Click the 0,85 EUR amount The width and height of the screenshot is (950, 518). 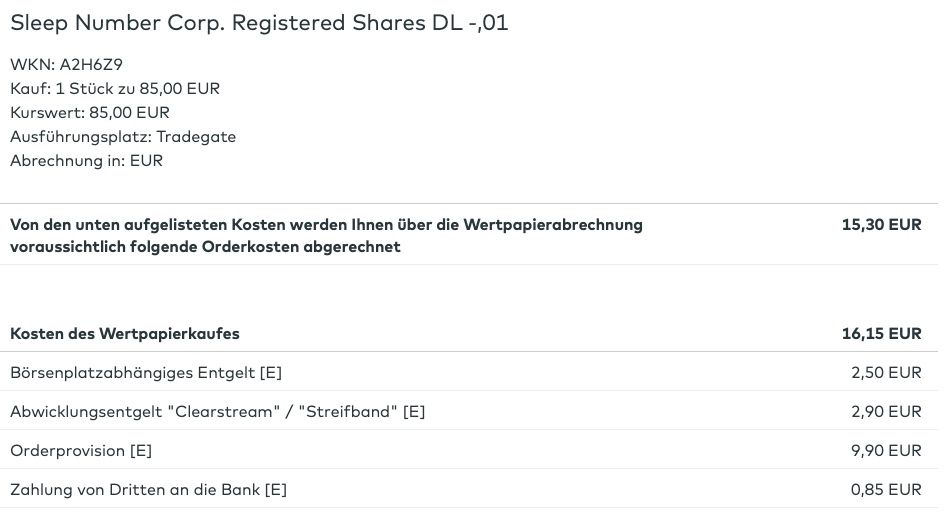[x=886, y=490]
